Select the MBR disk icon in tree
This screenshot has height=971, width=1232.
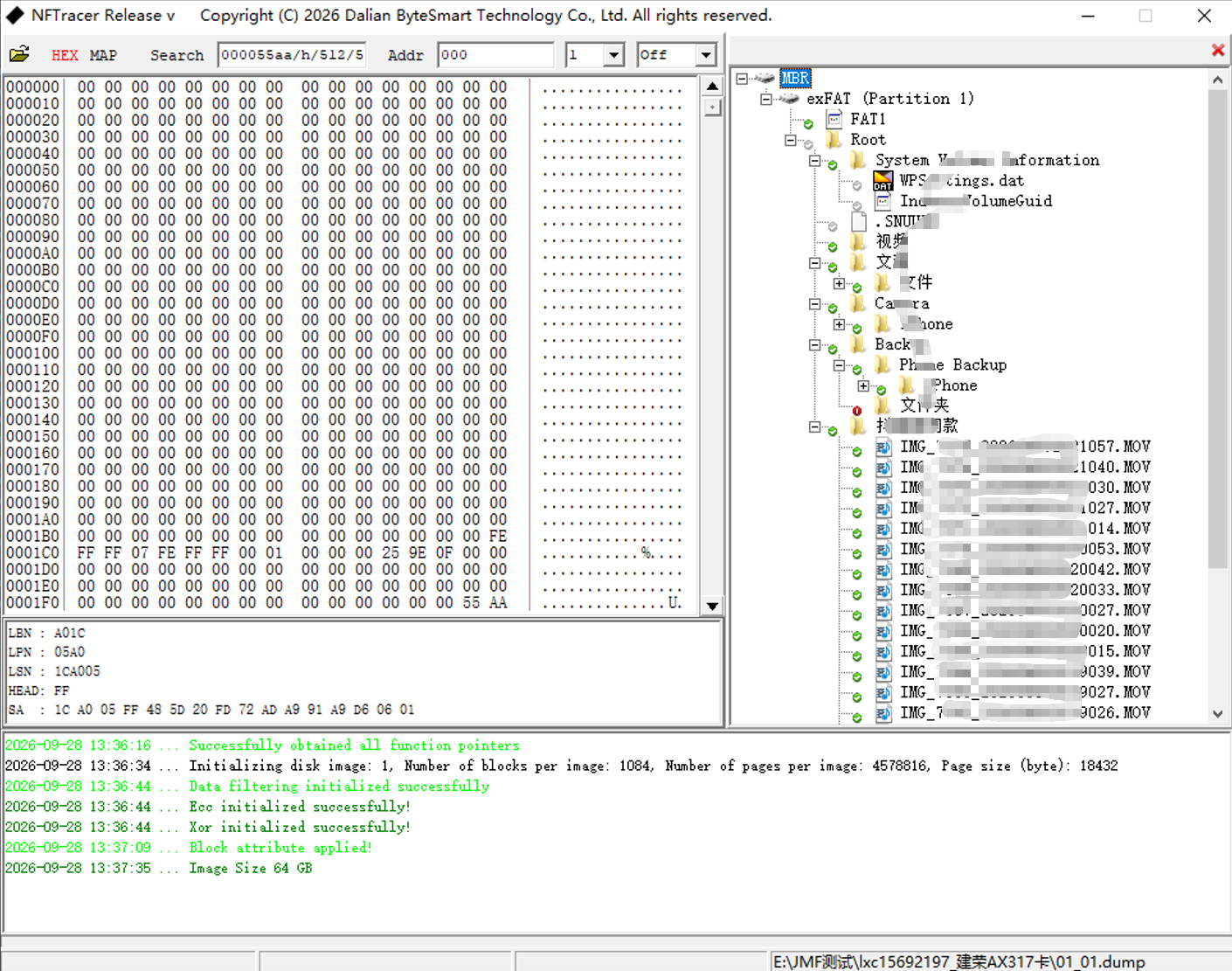[766, 78]
